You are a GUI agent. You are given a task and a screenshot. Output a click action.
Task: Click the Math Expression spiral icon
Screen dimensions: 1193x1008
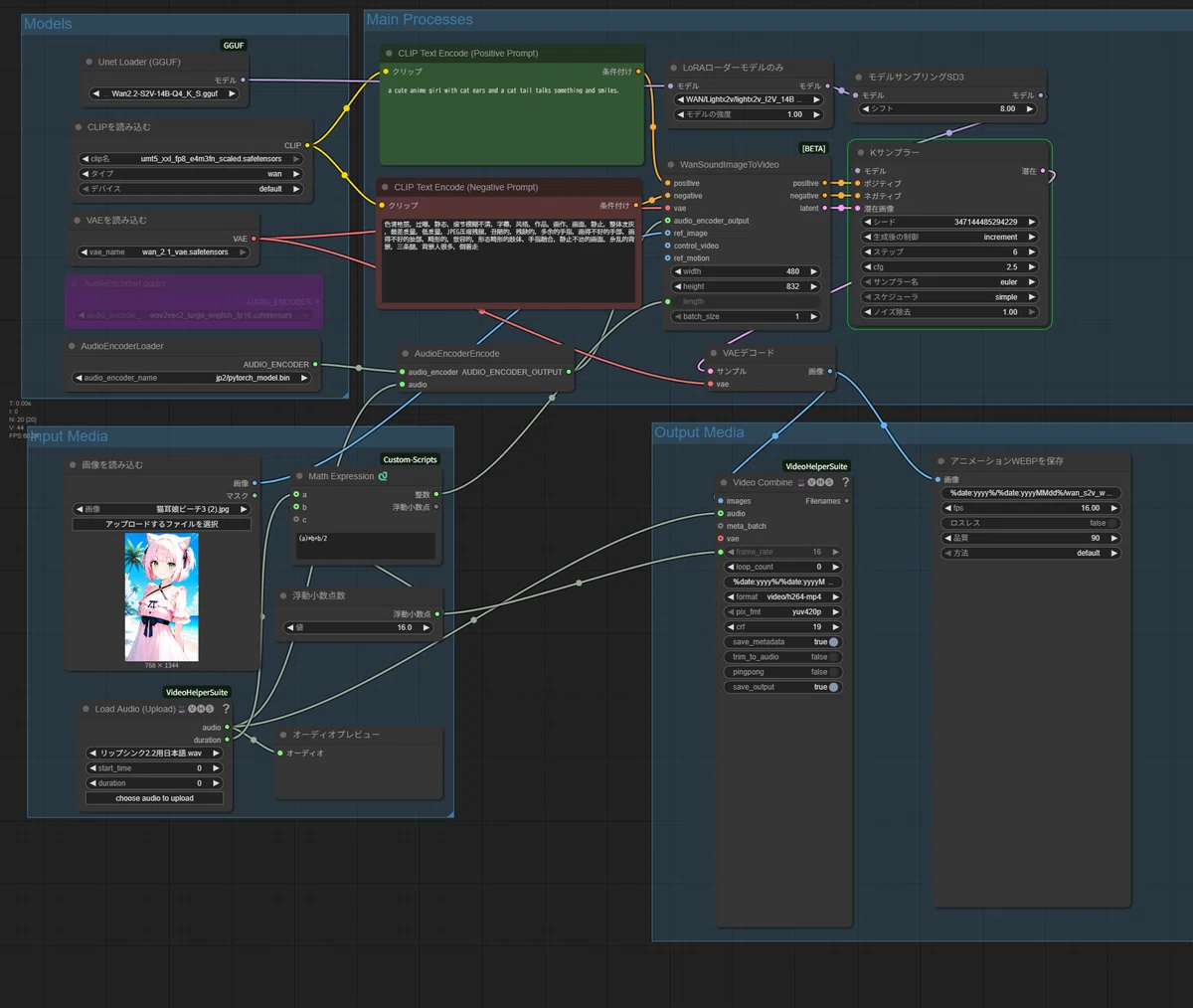(x=383, y=476)
